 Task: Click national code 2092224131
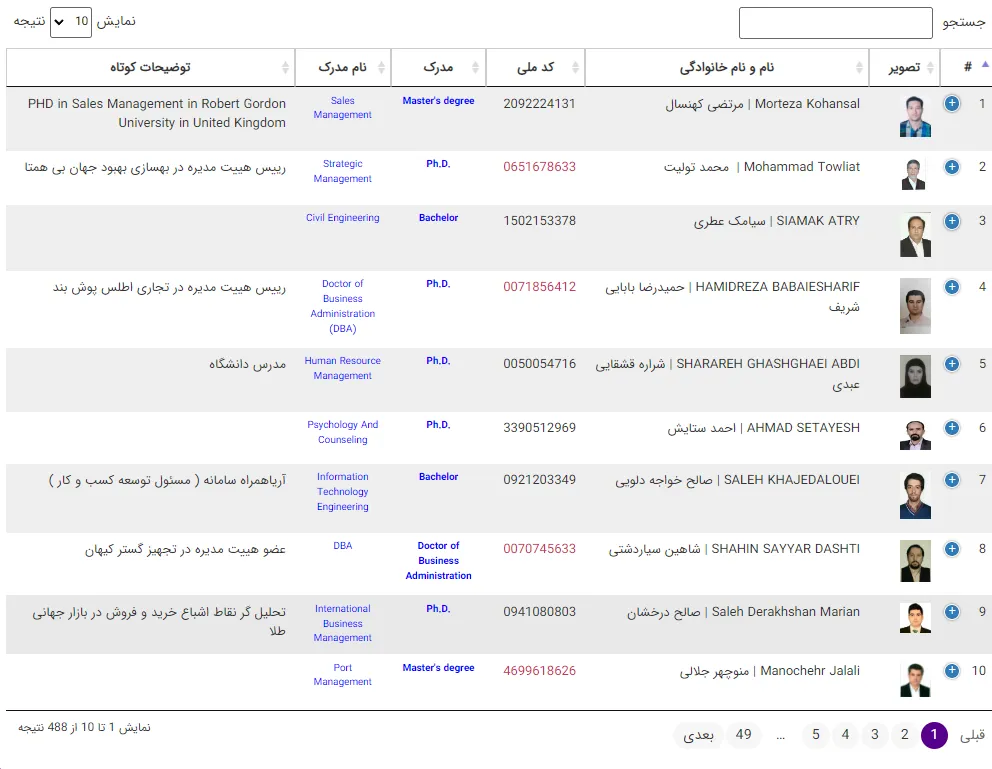coord(540,104)
